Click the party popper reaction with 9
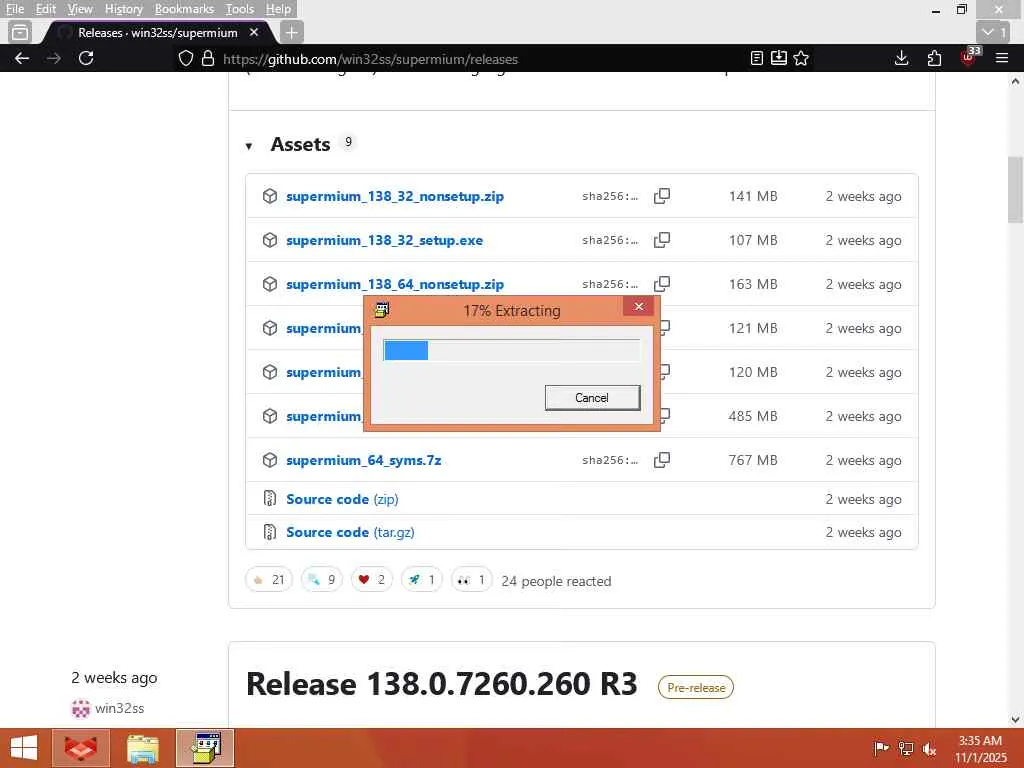1024x768 pixels. (321, 579)
